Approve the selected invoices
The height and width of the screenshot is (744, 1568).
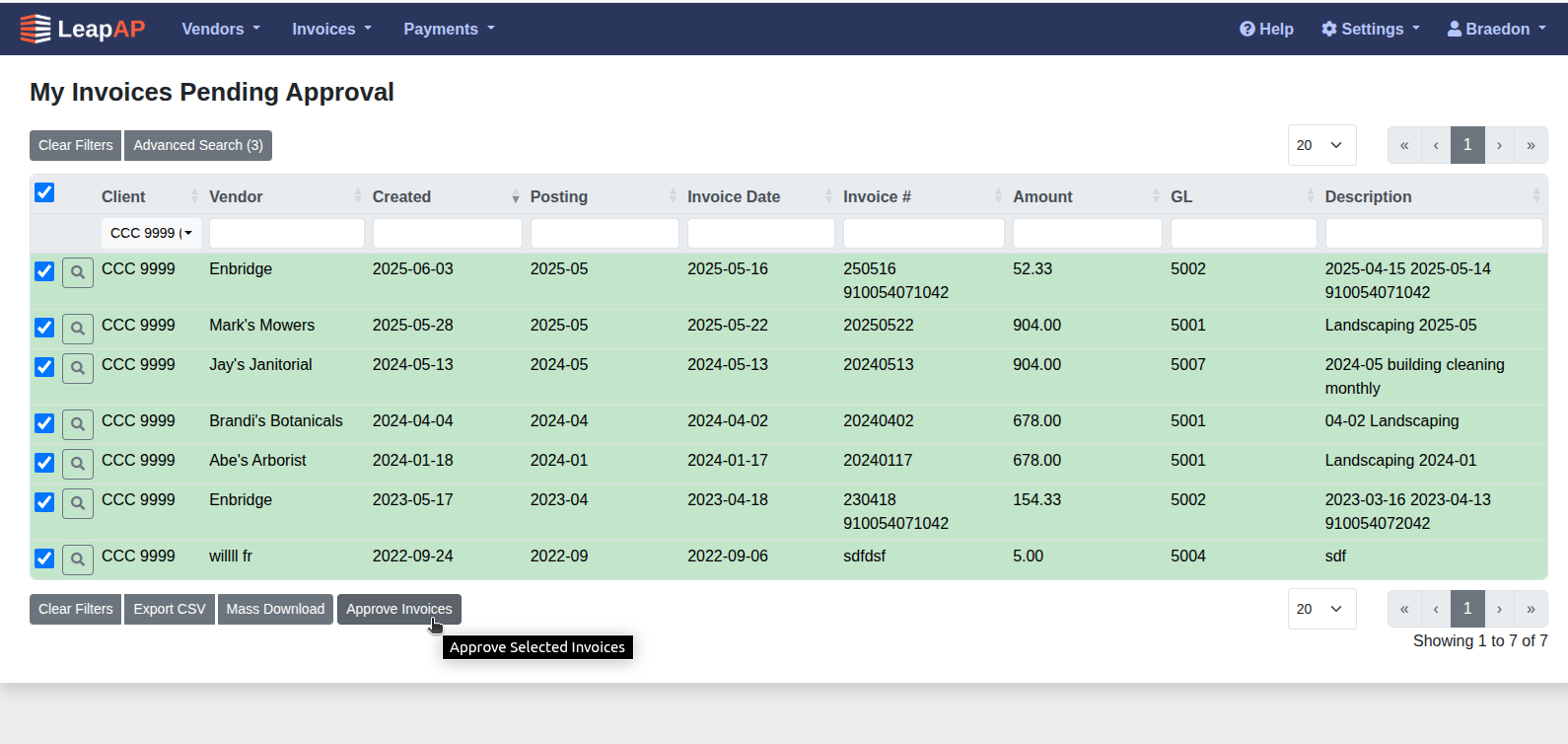click(399, 609)
